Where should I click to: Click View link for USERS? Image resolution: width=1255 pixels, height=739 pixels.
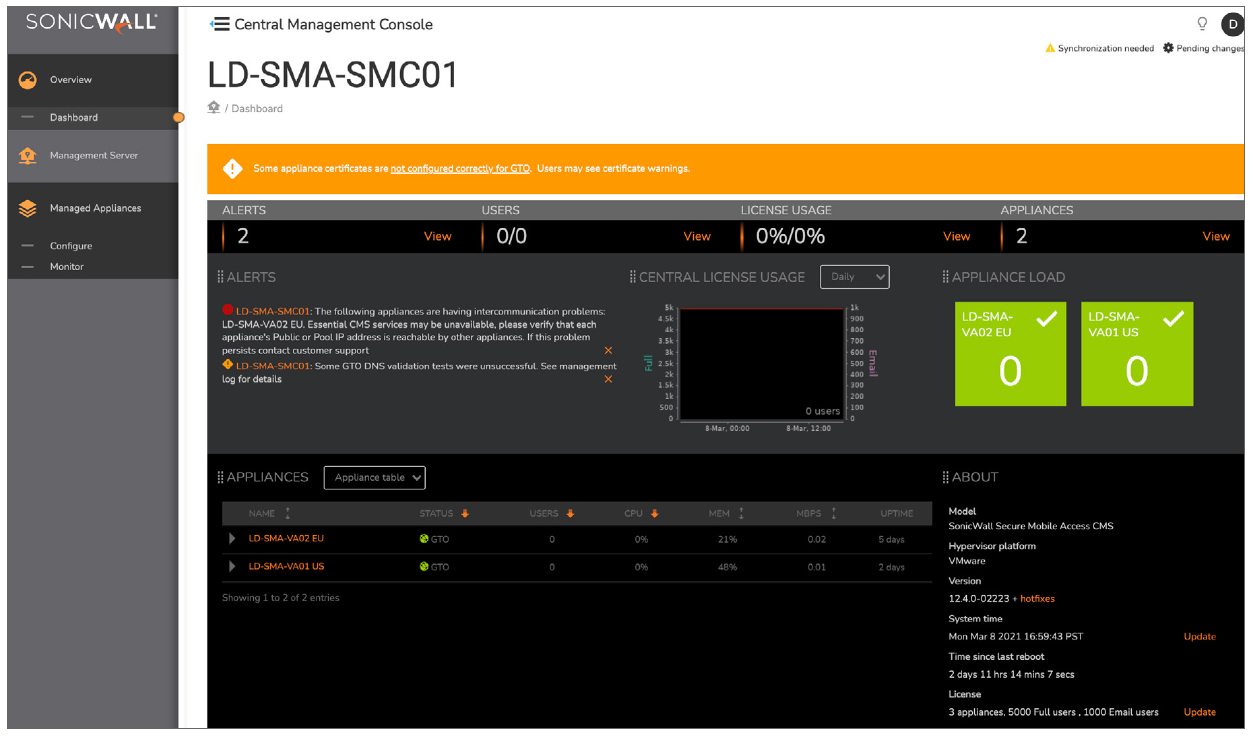coord(697,237)
